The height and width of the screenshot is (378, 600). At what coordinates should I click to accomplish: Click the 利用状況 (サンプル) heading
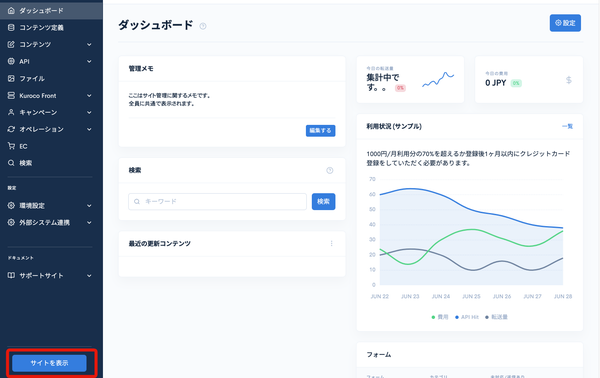[394, 126]
